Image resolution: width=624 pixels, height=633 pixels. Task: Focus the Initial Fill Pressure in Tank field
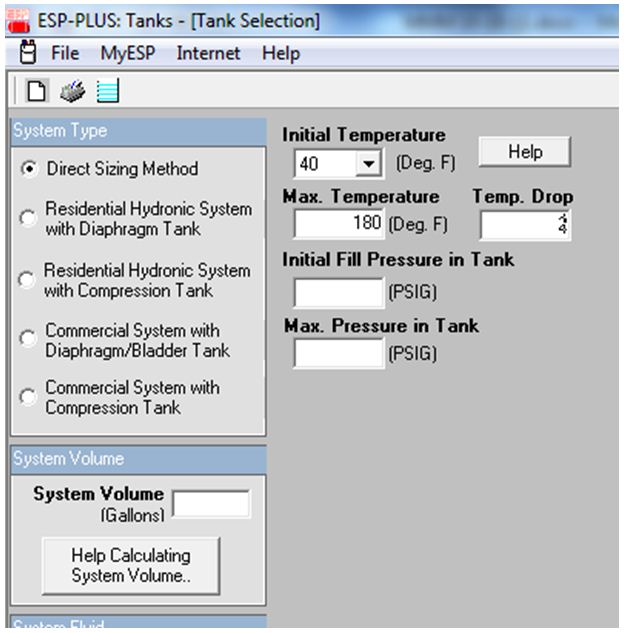[339, 293]
